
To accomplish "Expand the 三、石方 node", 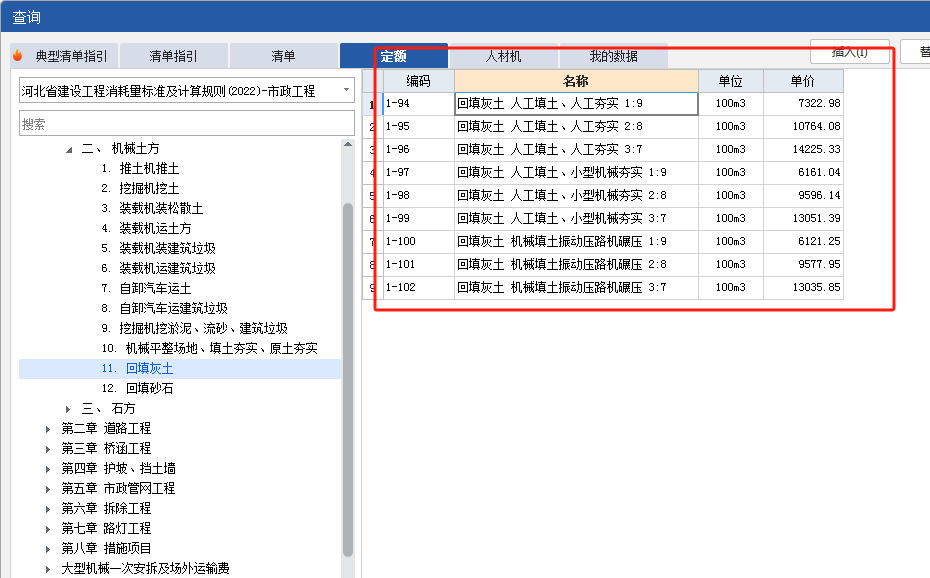I will pyautogui.click(x=68, y=409).
